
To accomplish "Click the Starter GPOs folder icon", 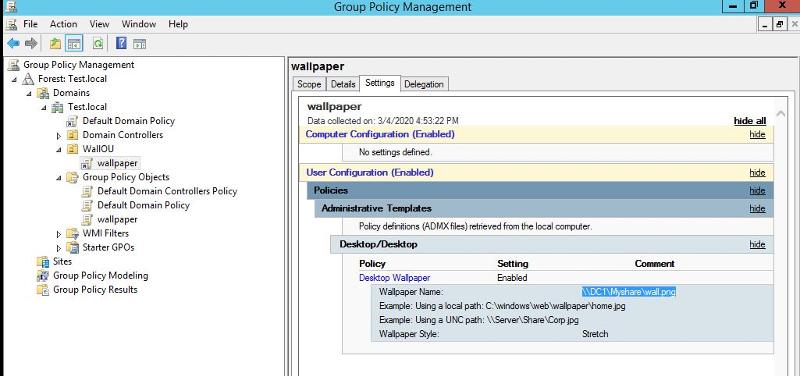I will click(x=73, y=247).
